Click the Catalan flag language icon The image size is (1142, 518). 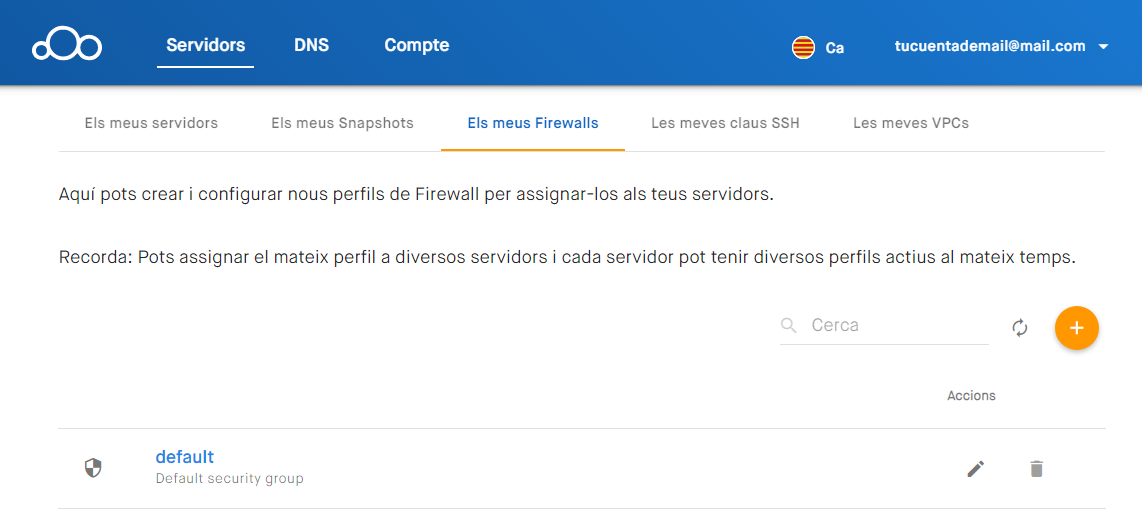pos(803,47)
